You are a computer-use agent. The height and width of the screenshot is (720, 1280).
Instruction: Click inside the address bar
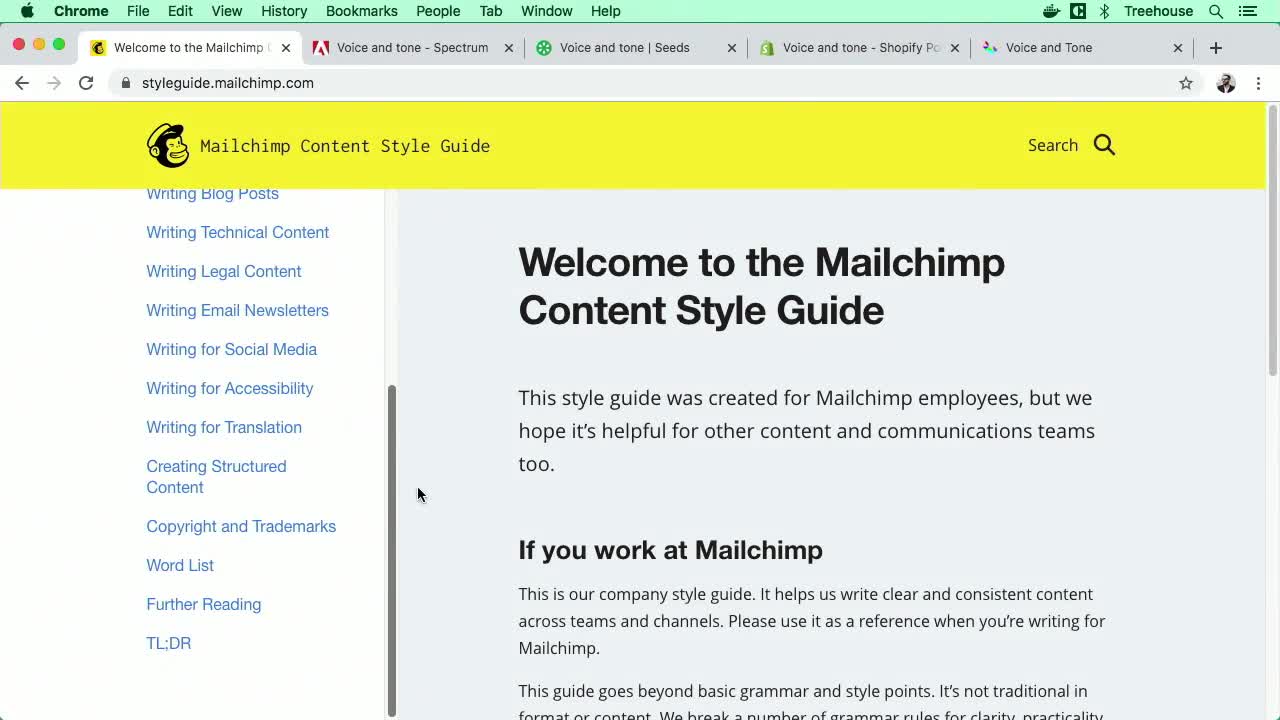coord(400,83)
